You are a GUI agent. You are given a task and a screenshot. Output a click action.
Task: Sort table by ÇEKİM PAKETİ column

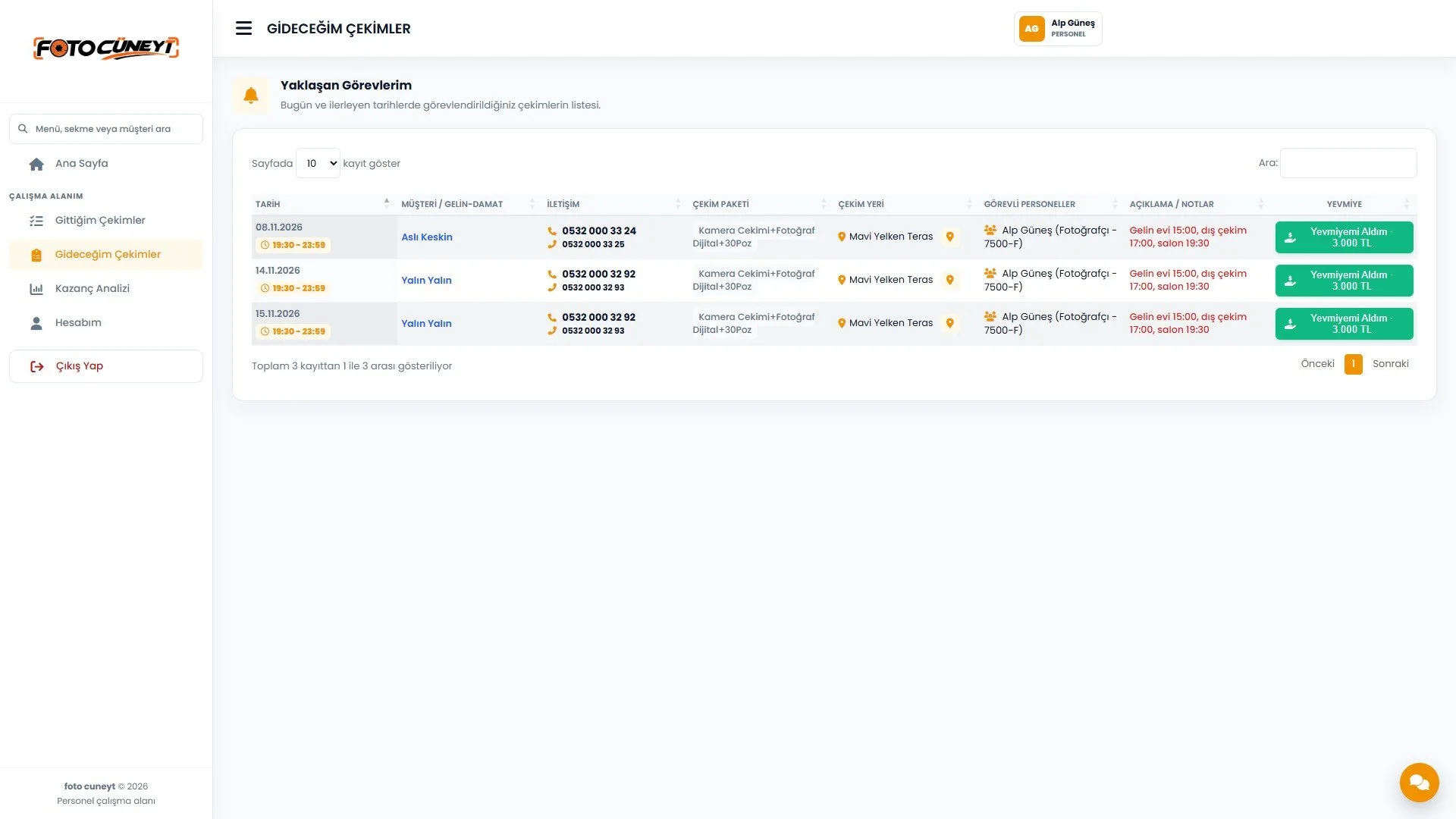[761, 204]
